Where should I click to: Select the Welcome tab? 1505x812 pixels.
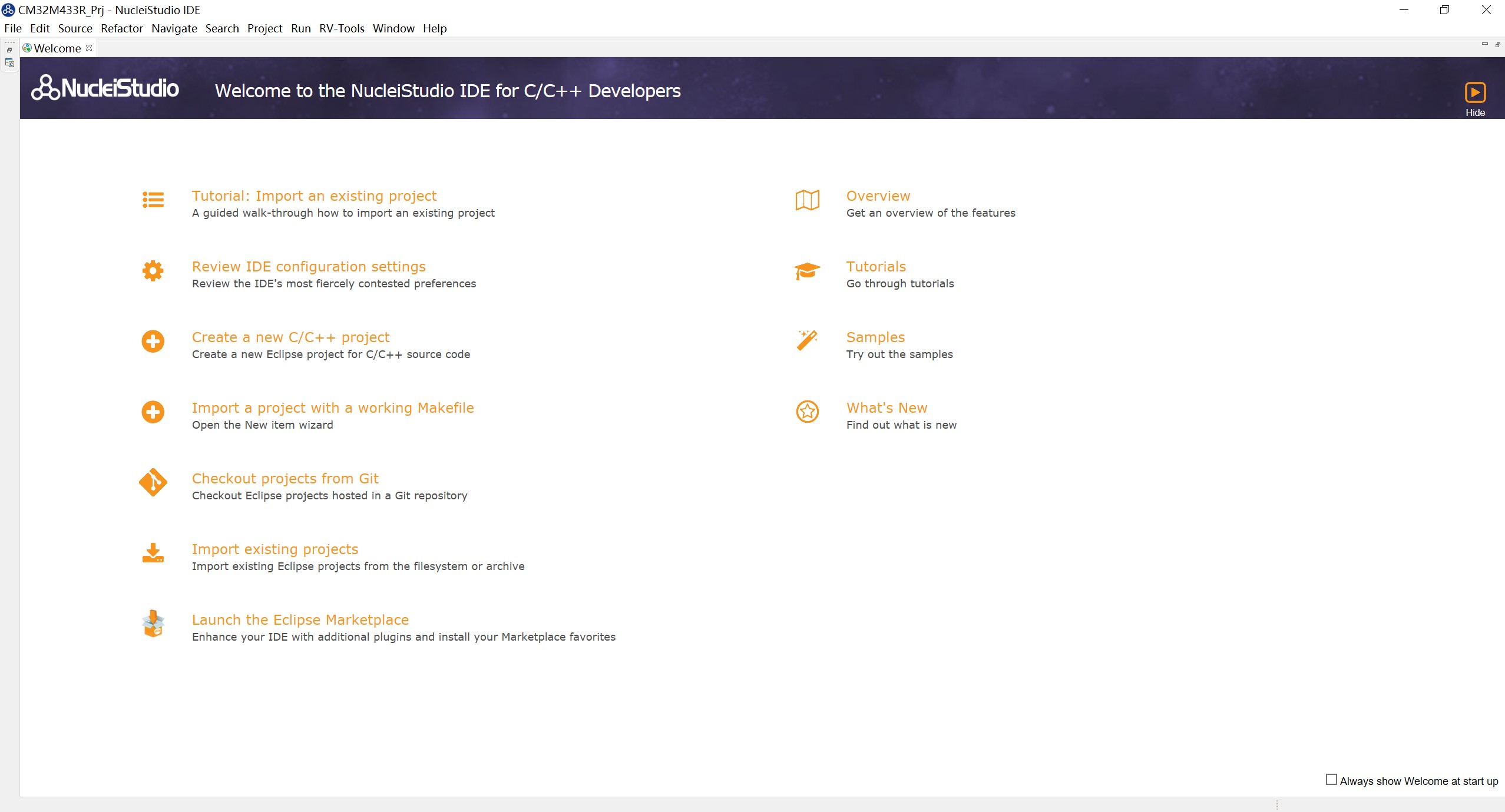57,48
